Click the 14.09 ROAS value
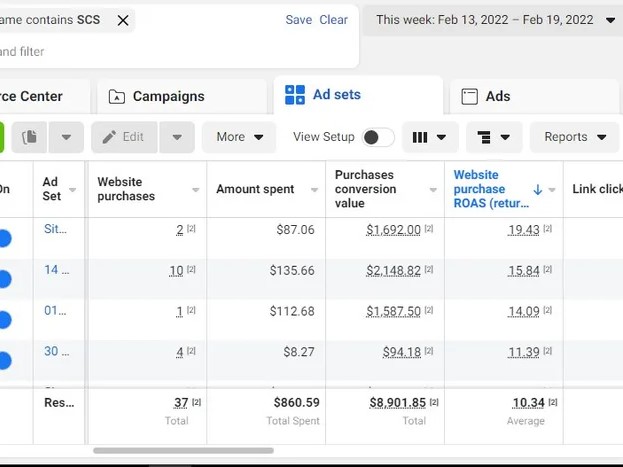The height and width of the screenshot is (467, 623). click(524, 311)
